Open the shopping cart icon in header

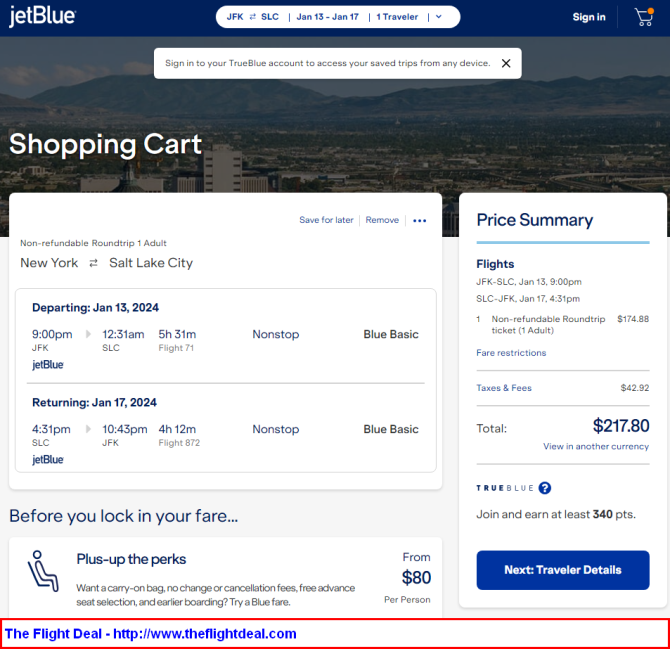tap(644, 17)
